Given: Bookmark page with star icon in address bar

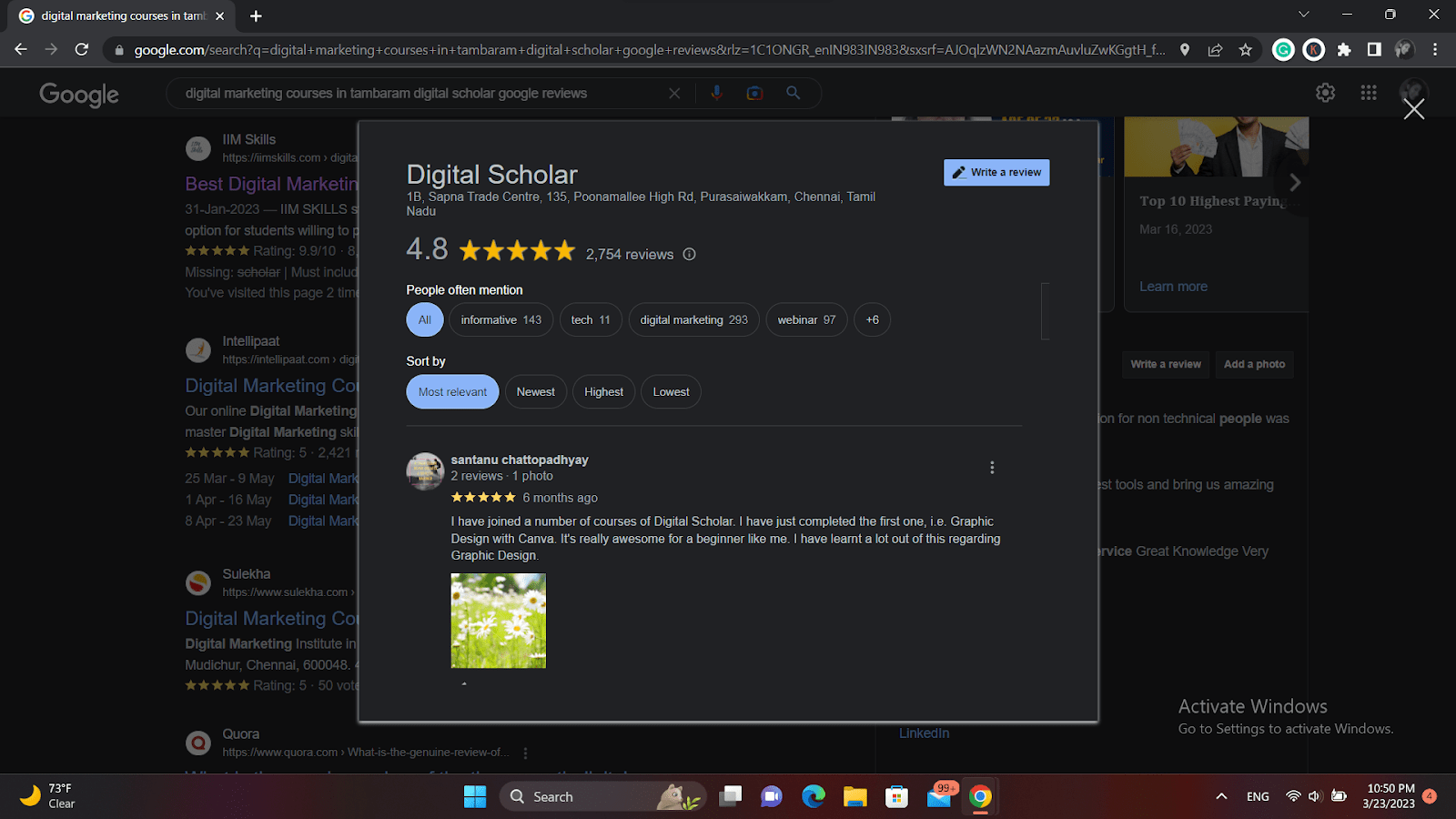Looking at the screenshot, I should (x=1246, y=50).
